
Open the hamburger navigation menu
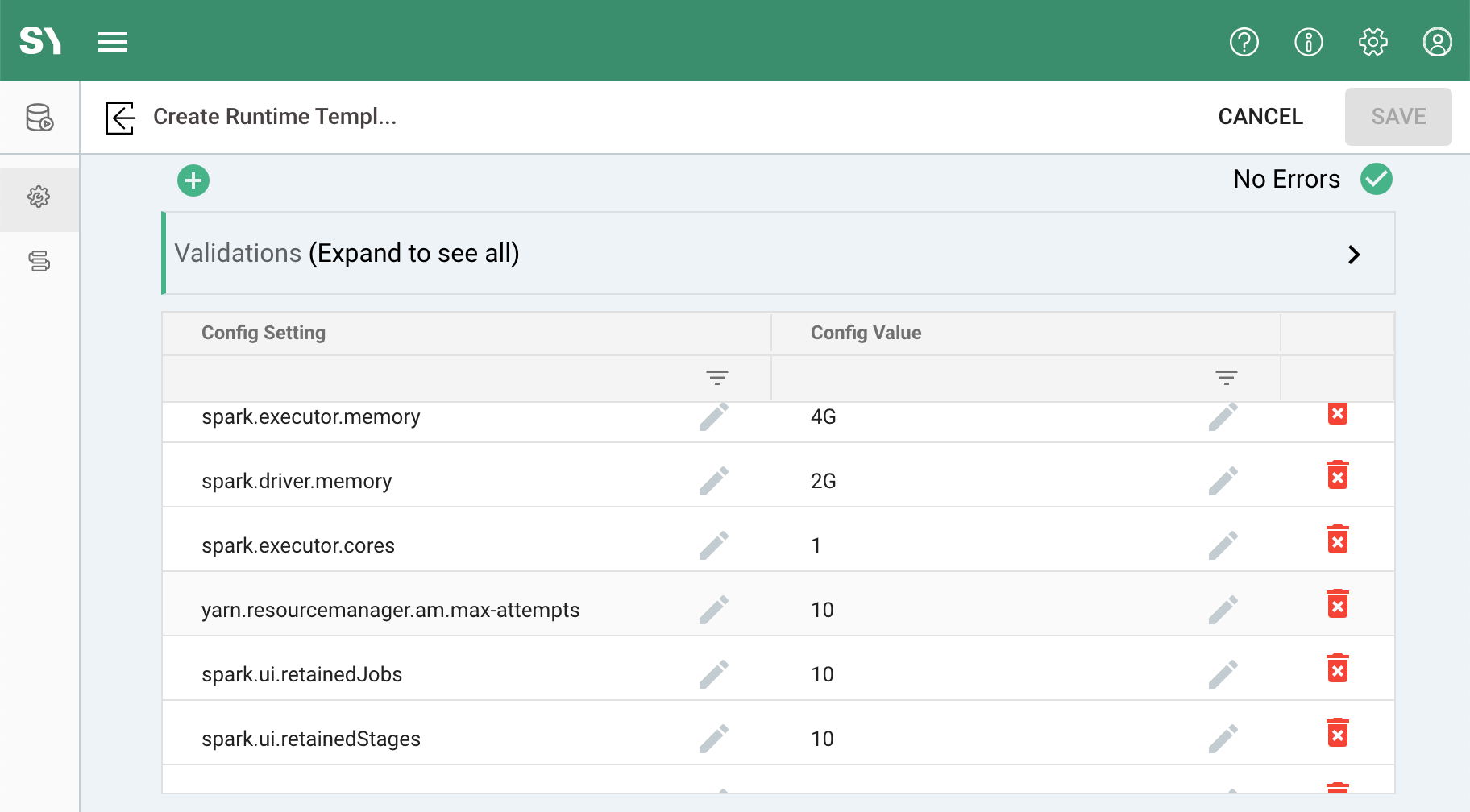click(113, 41)
